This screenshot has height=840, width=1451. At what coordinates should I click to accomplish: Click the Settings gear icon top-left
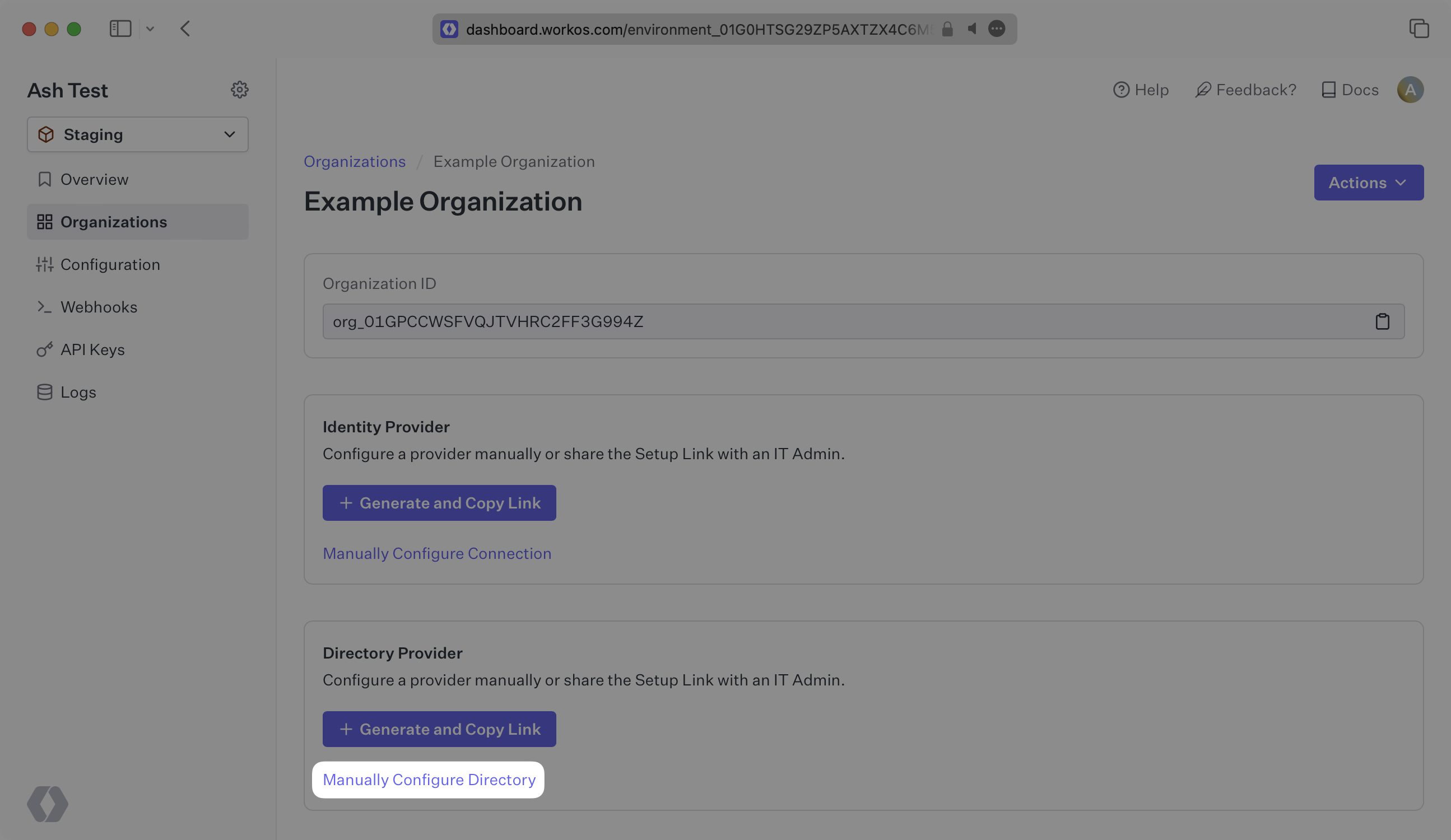pyautogui.click(x=240, y=89)
